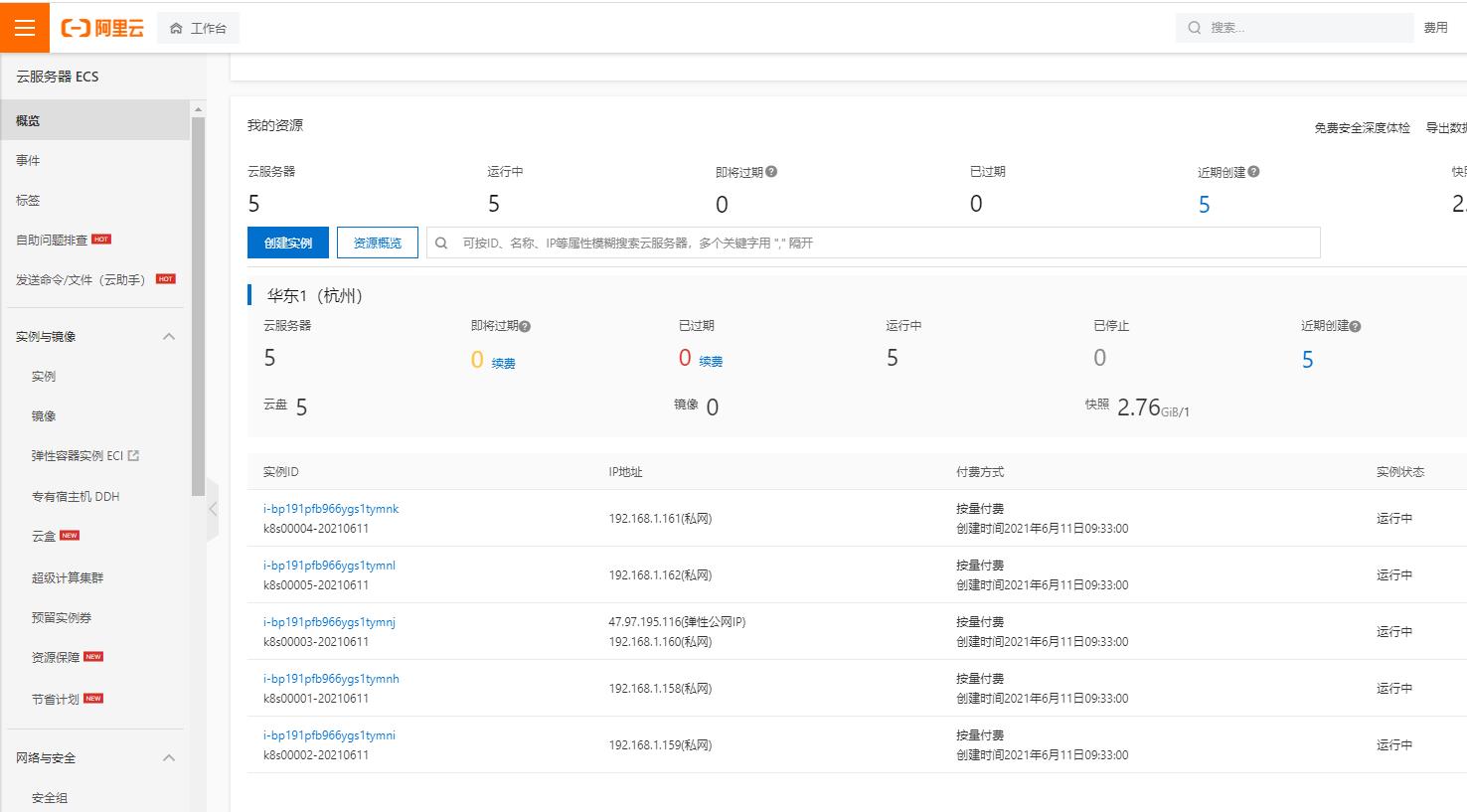Open 资源保障 in the sidebar

pyautogui.click(x=56, y=657)
